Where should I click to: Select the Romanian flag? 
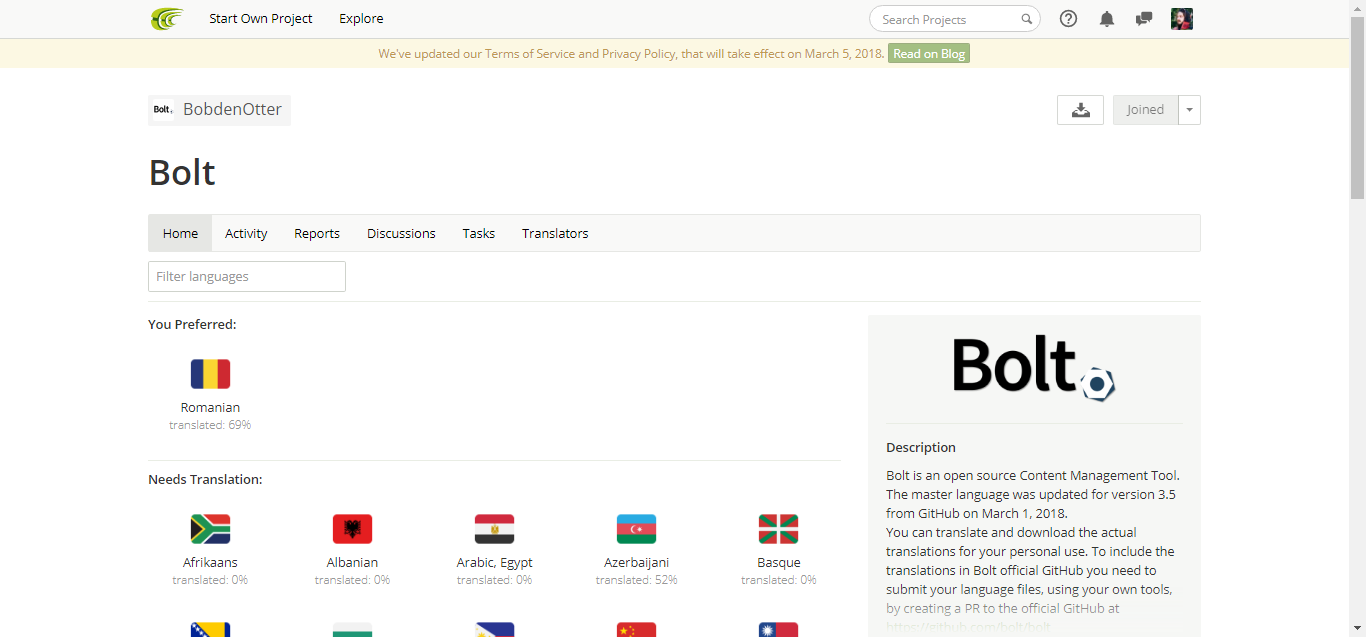click(210, 374)
